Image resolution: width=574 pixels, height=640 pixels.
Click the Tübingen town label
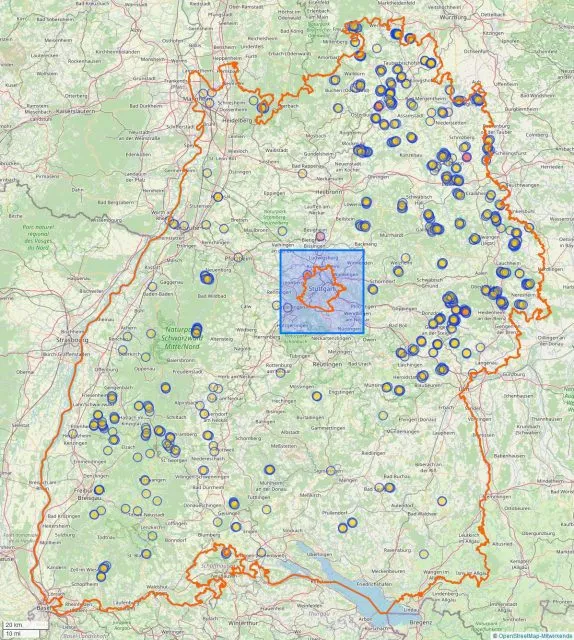click(x=301, y=356)
